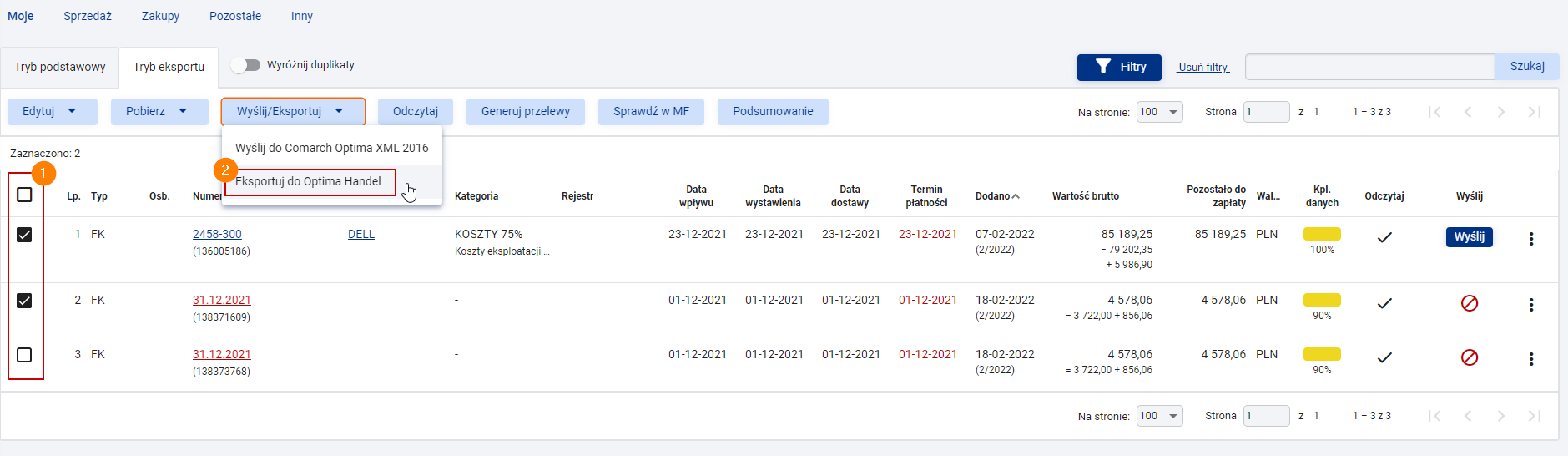Open three-dot menu for row 1

[1530, 239]
